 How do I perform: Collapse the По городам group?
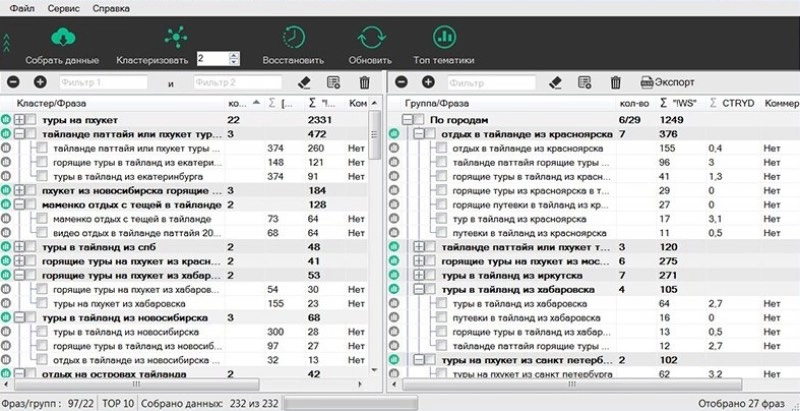click(x=407, y=120)
